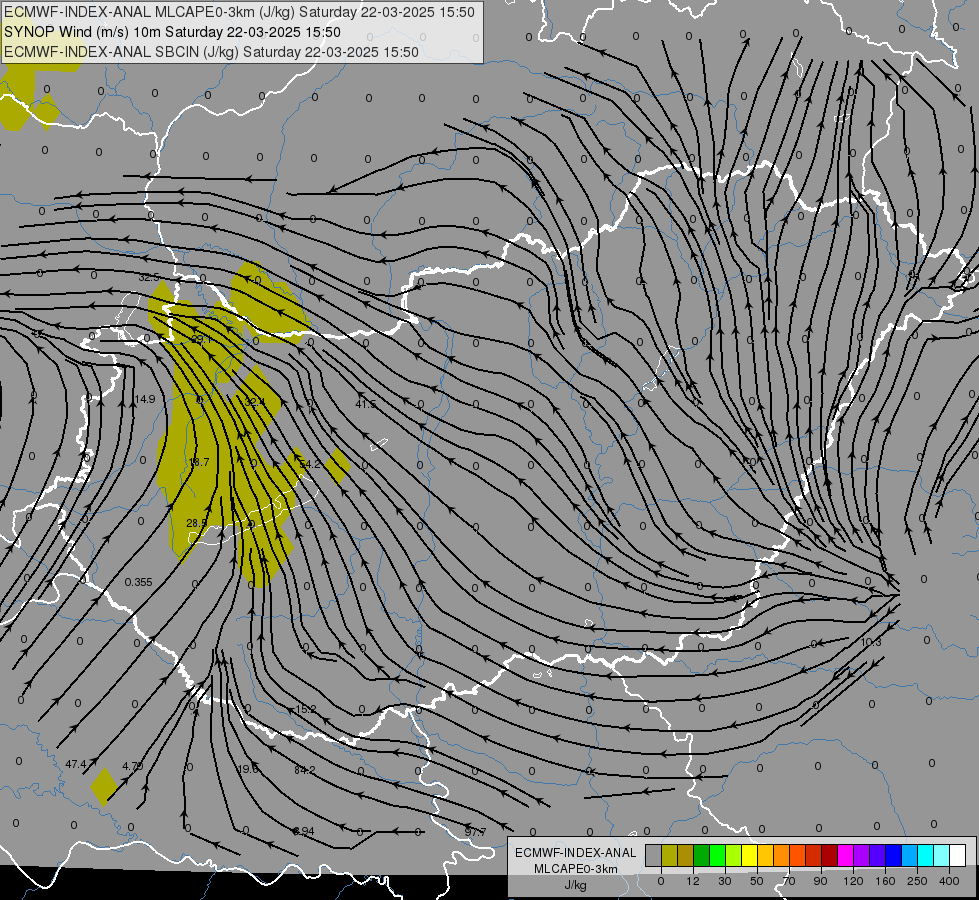Click the map value 4.79

pyautogui.click(x=133, y=766)
